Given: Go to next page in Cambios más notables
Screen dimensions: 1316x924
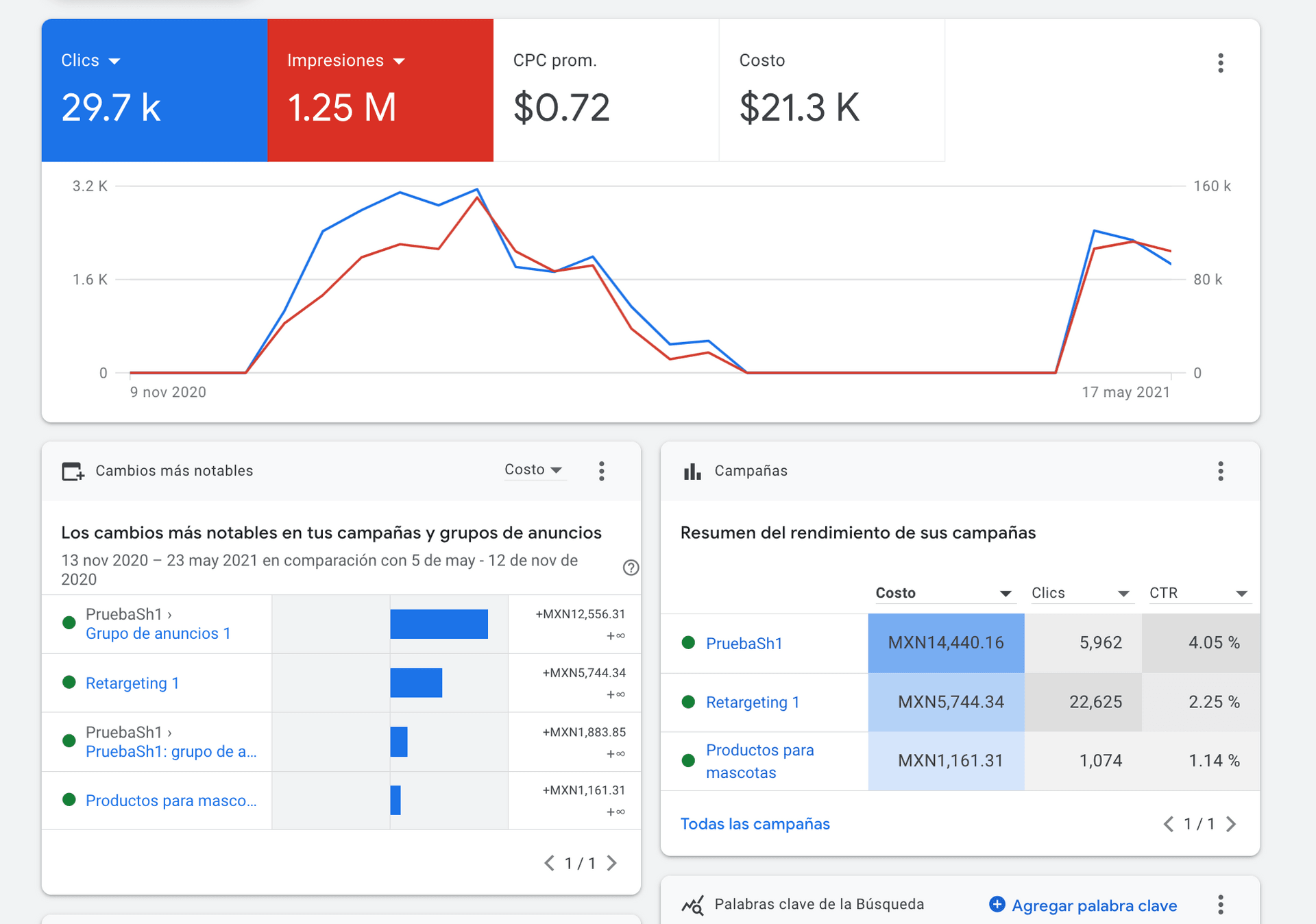Looking at the screenshot, I should [612, 863].
